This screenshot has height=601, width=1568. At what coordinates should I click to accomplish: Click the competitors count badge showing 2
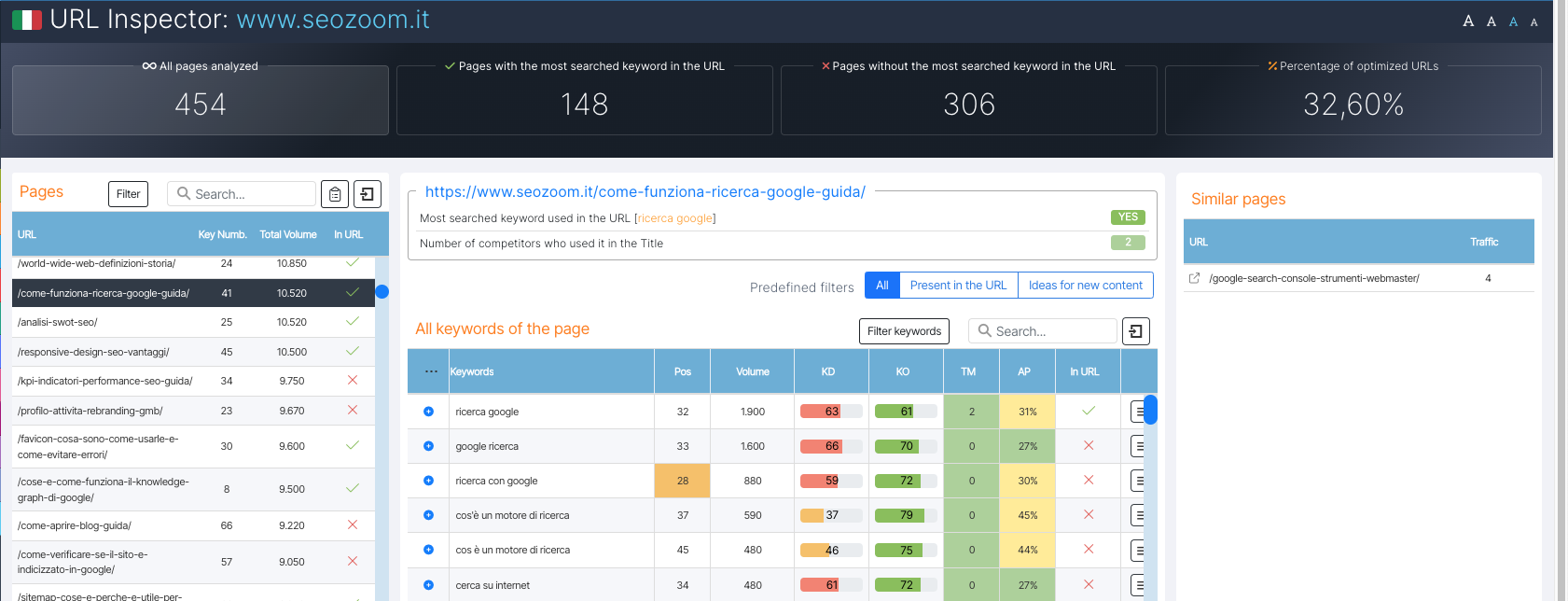[x=1128, y=243]
